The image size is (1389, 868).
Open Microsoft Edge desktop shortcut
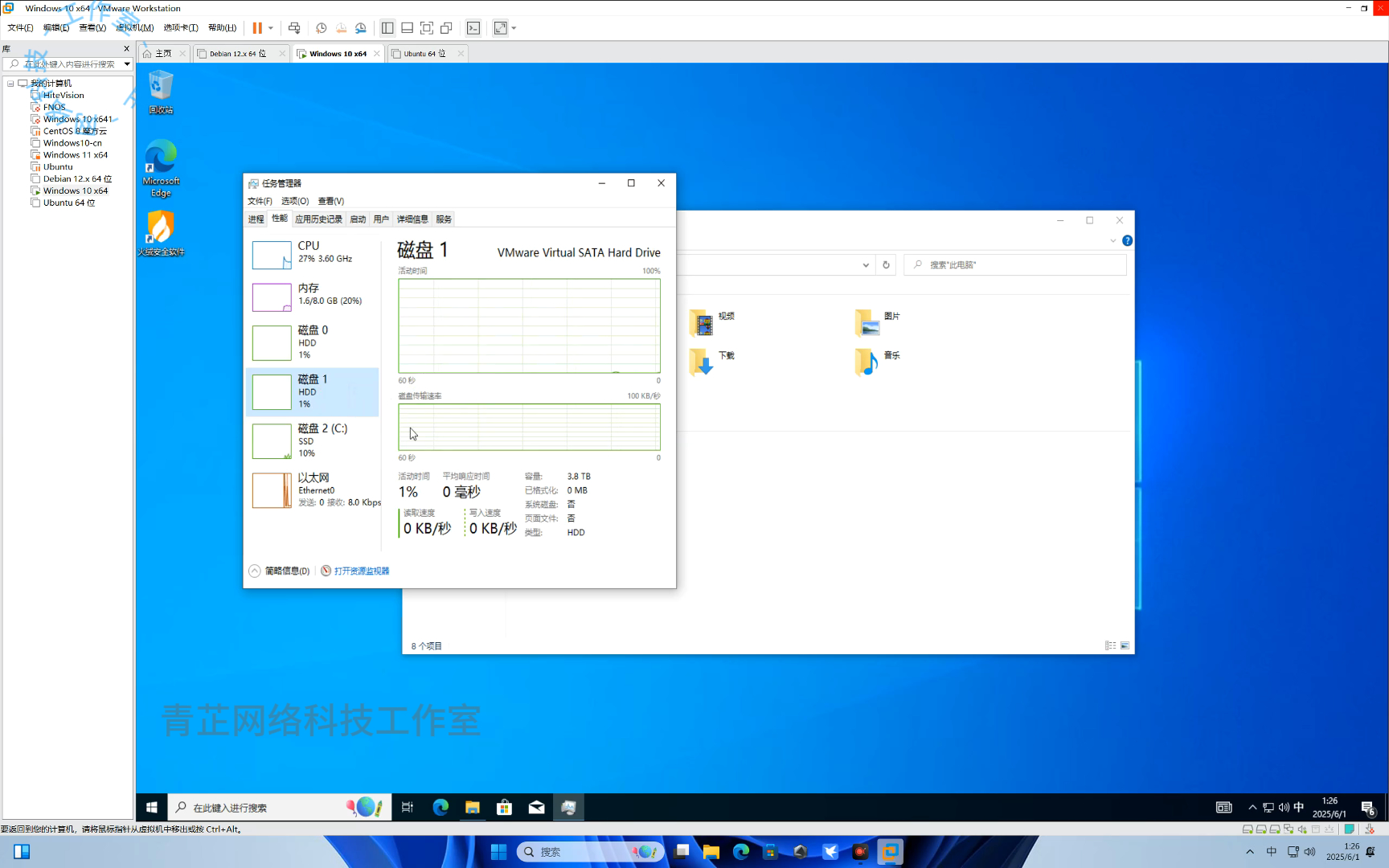point(161,168)
